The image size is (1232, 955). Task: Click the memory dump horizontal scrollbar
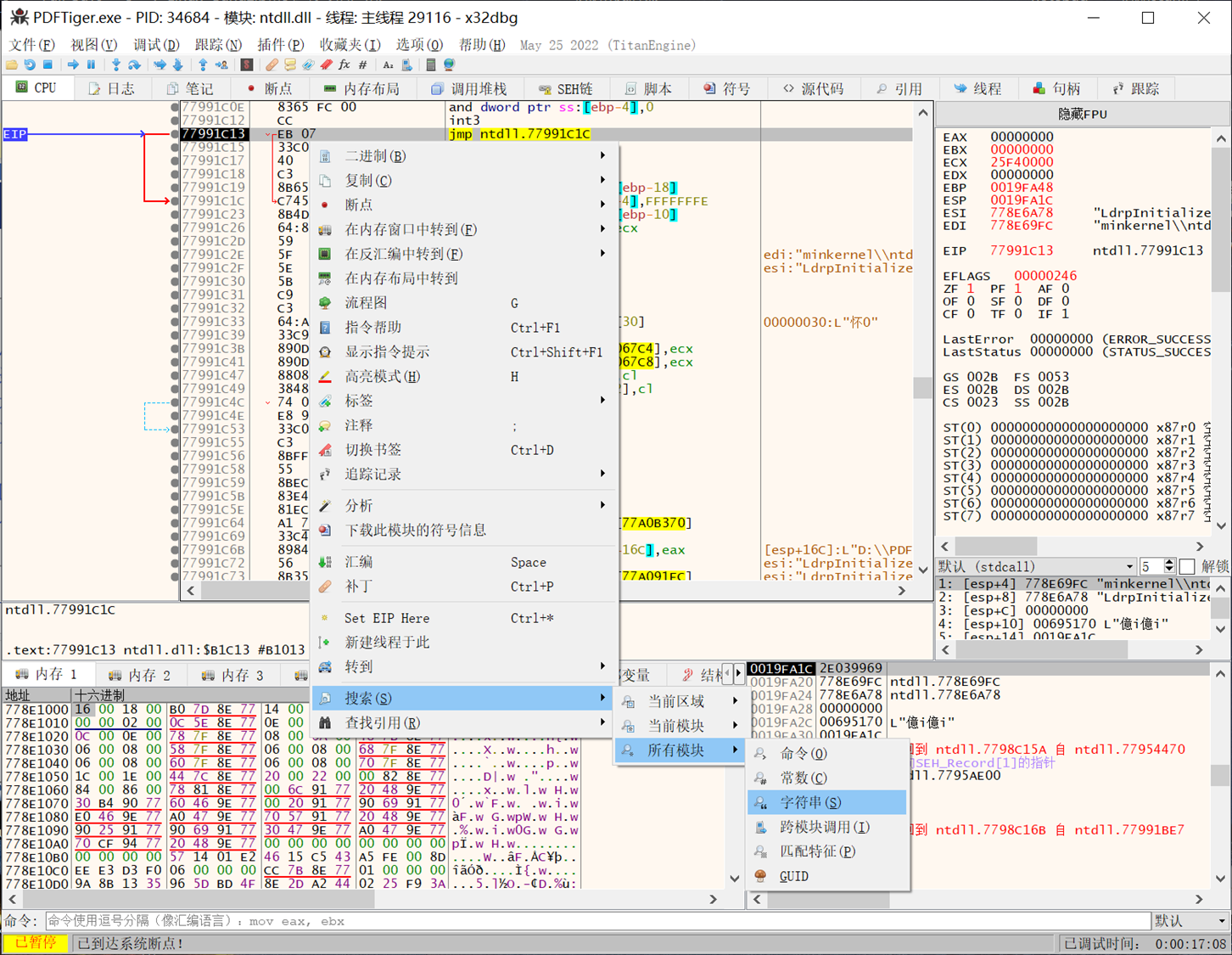[362, 898]
